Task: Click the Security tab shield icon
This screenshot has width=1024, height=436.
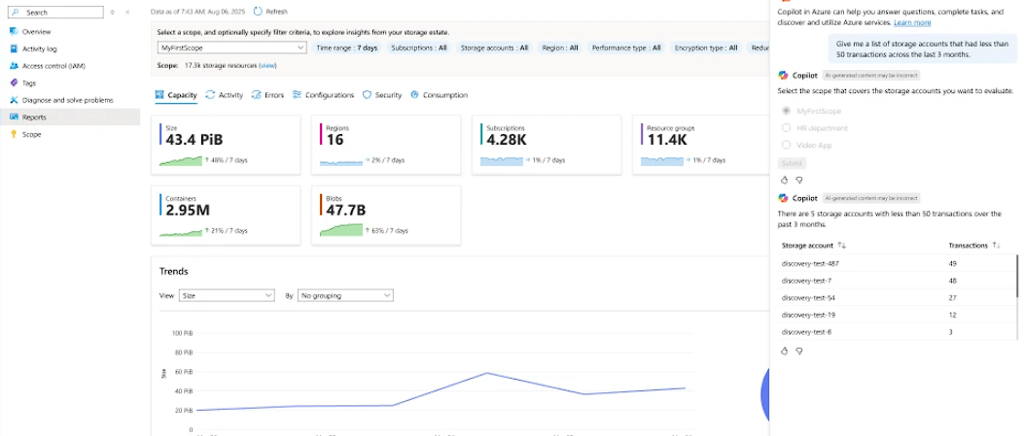Action: 367,95
